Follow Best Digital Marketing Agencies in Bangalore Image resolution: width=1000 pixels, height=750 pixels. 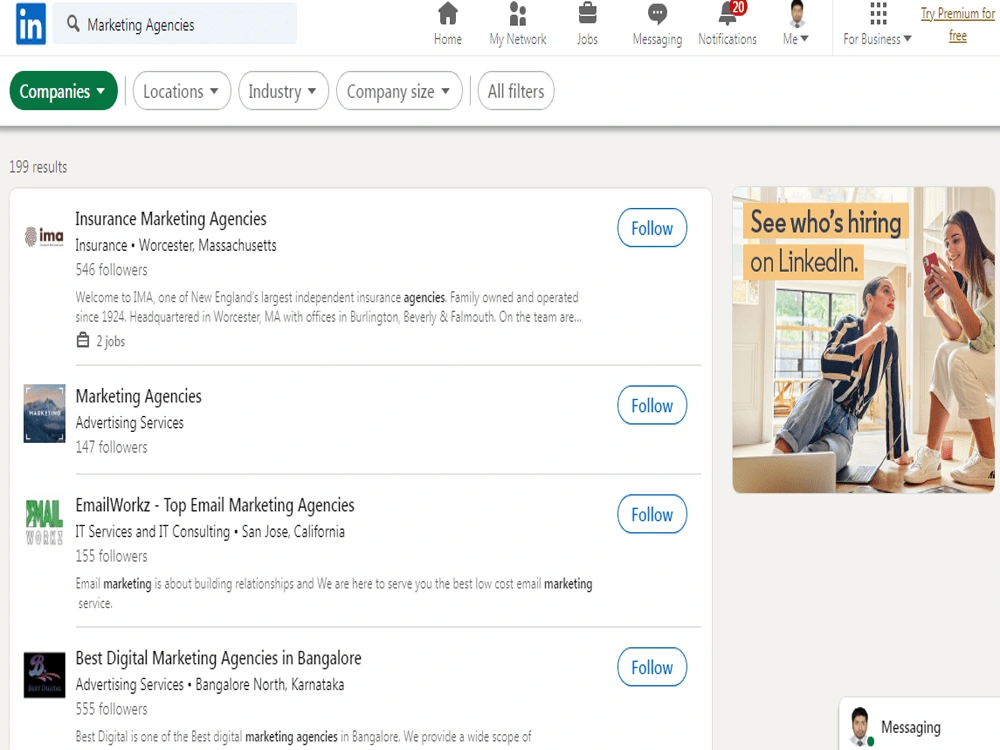click(x=652, y=667)
